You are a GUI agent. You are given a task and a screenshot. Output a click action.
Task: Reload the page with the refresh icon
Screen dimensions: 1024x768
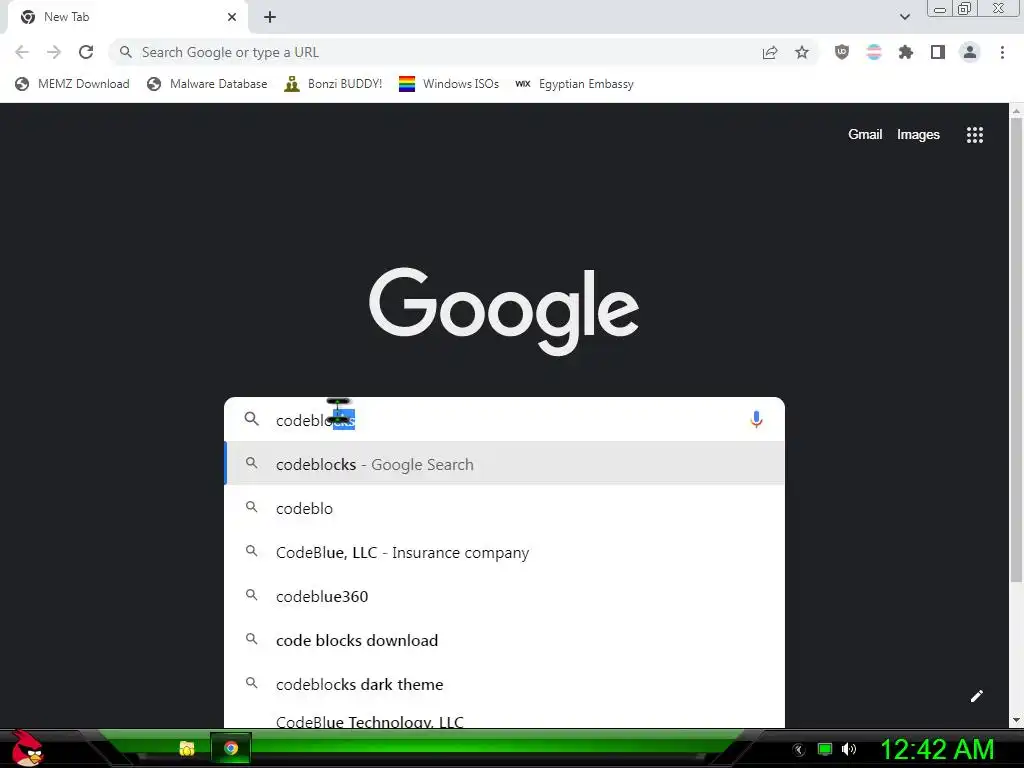pyautogui.click(x=86, y=52)
